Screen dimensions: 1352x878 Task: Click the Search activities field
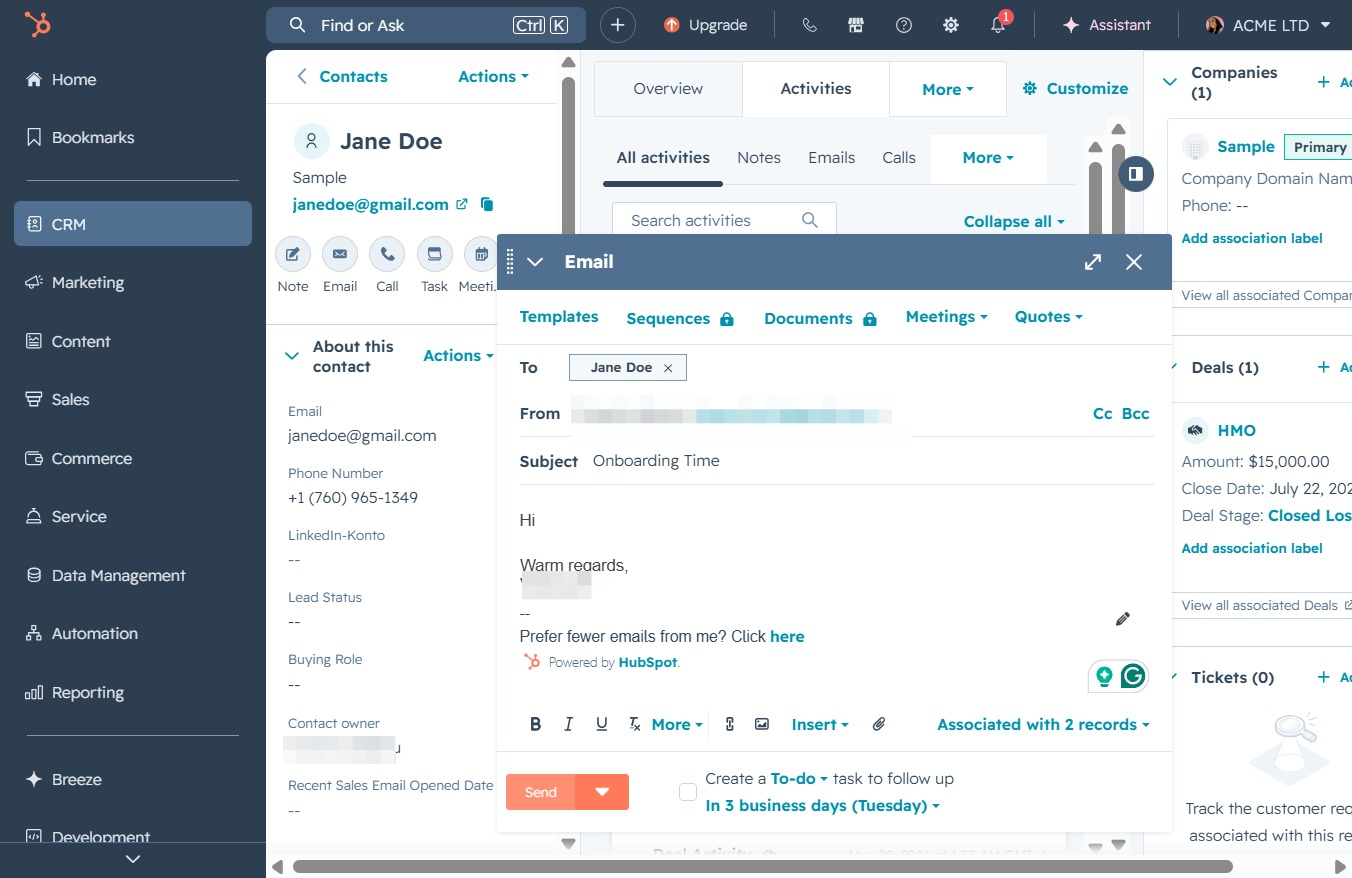coord(724,220)
